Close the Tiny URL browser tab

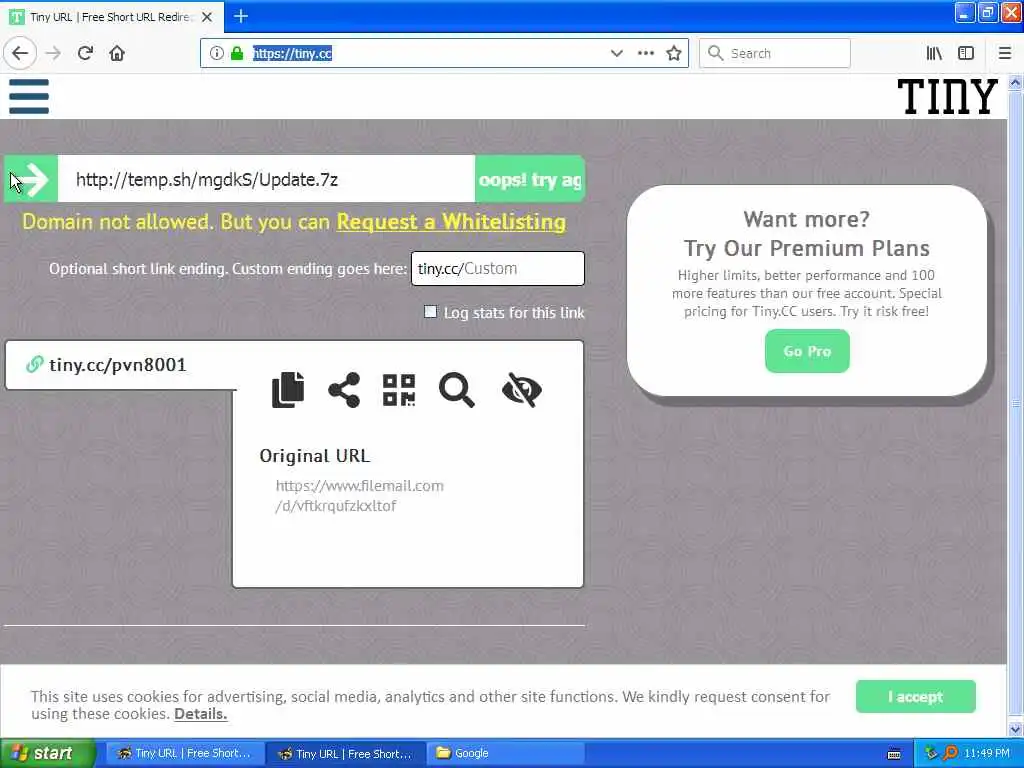pyautogui.click(x=207, y=17)
